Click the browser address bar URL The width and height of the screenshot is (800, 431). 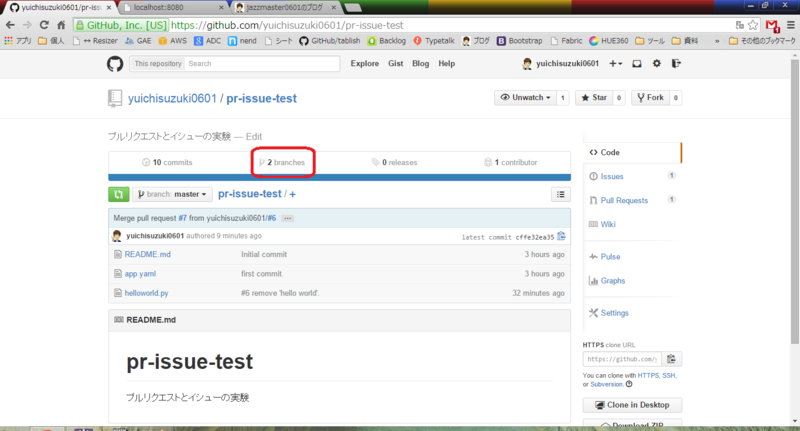point(287,25)
